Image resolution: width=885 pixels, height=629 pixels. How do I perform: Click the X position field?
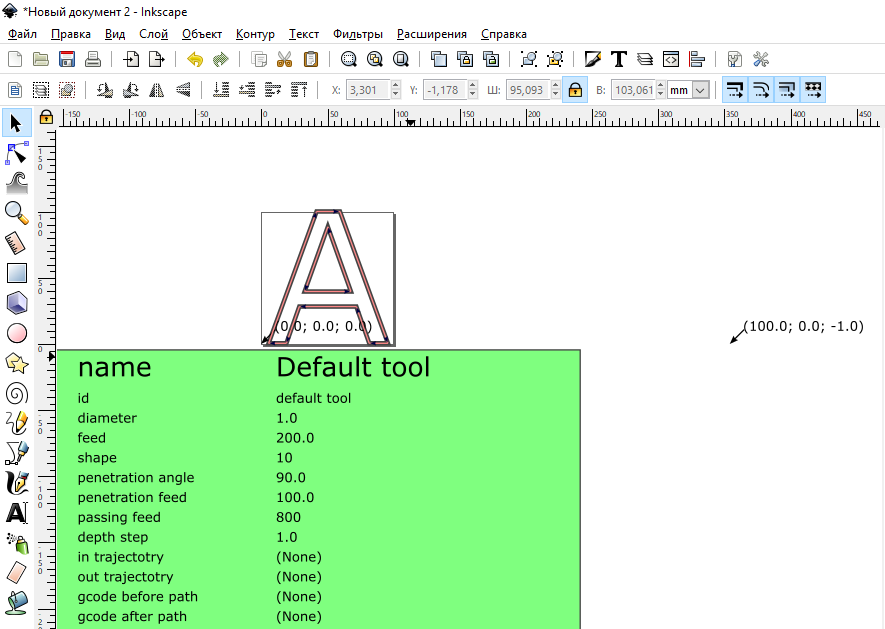tap(368, 90)
